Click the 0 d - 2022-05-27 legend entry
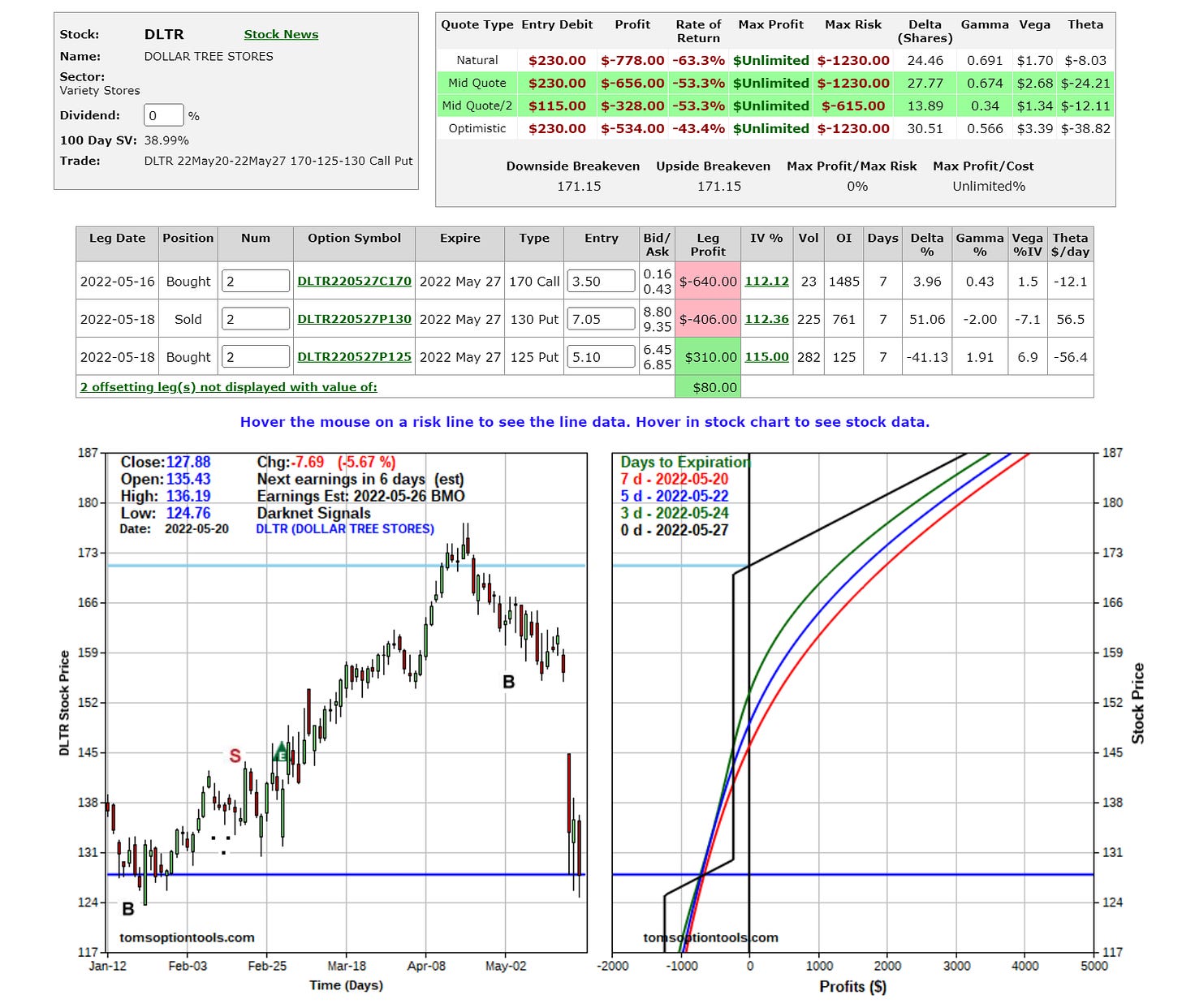Image resolution: width=1182 pixels, height=1008 pixels. click(x=674, y=530)
